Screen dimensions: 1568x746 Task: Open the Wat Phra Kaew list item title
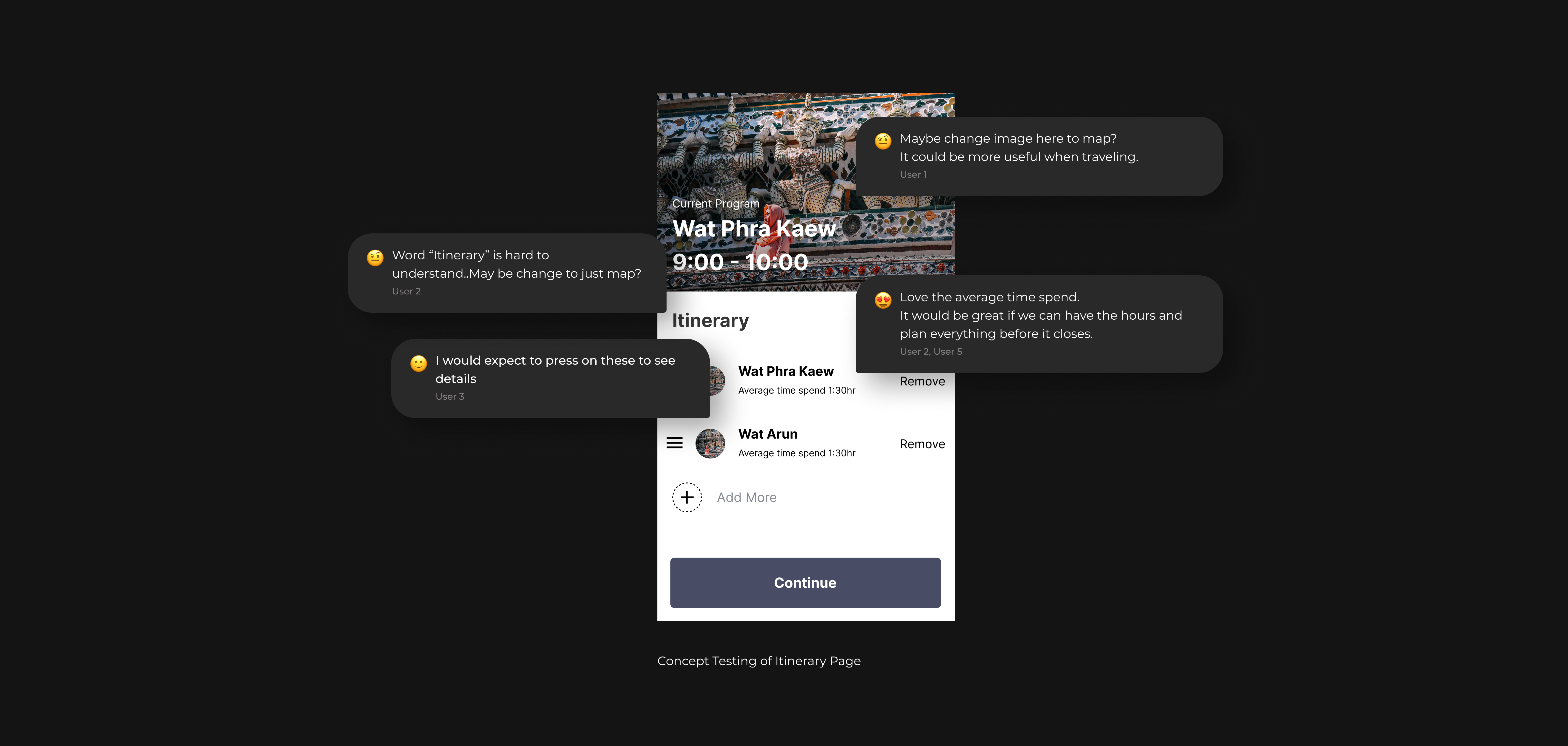tap(786, 371)
